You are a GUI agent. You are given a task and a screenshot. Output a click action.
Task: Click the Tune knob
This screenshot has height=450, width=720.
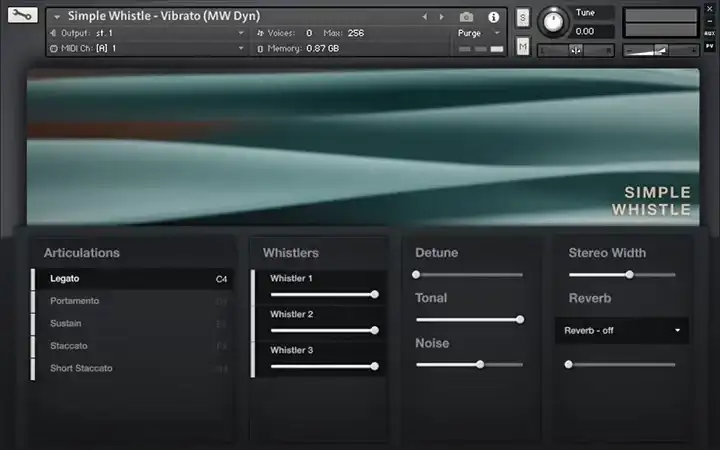553,22
